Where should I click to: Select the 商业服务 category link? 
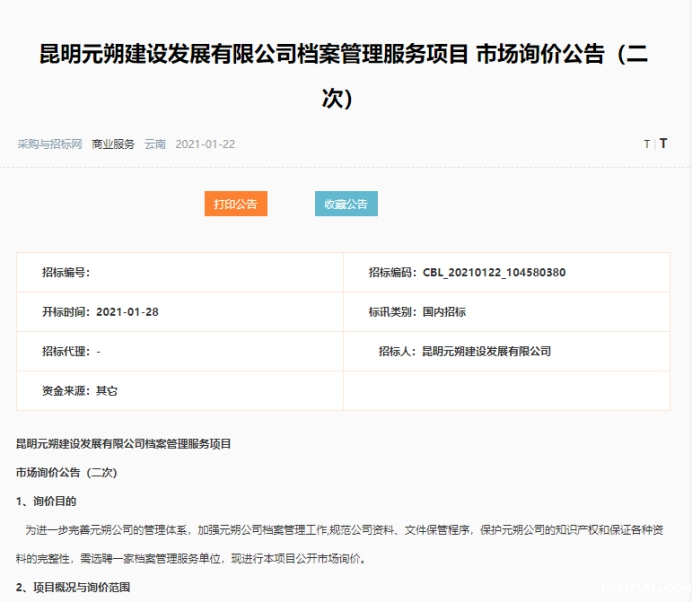113,144
